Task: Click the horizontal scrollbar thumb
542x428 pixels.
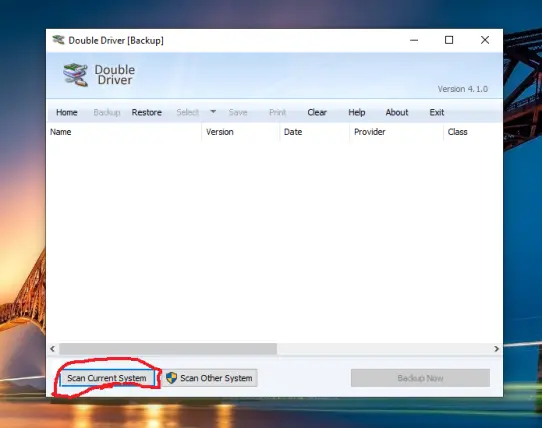Action: (168, 349)
